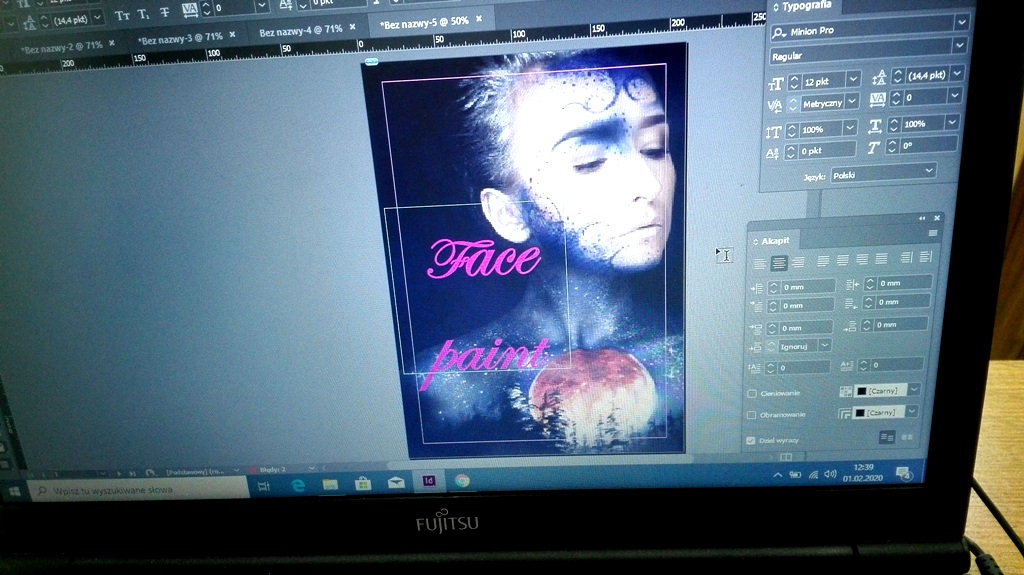The height and width of the screenshot is (575, 1024).
Task: Open Cieniowanie color [Czarny] dropdown
Action: pos(914,389)
